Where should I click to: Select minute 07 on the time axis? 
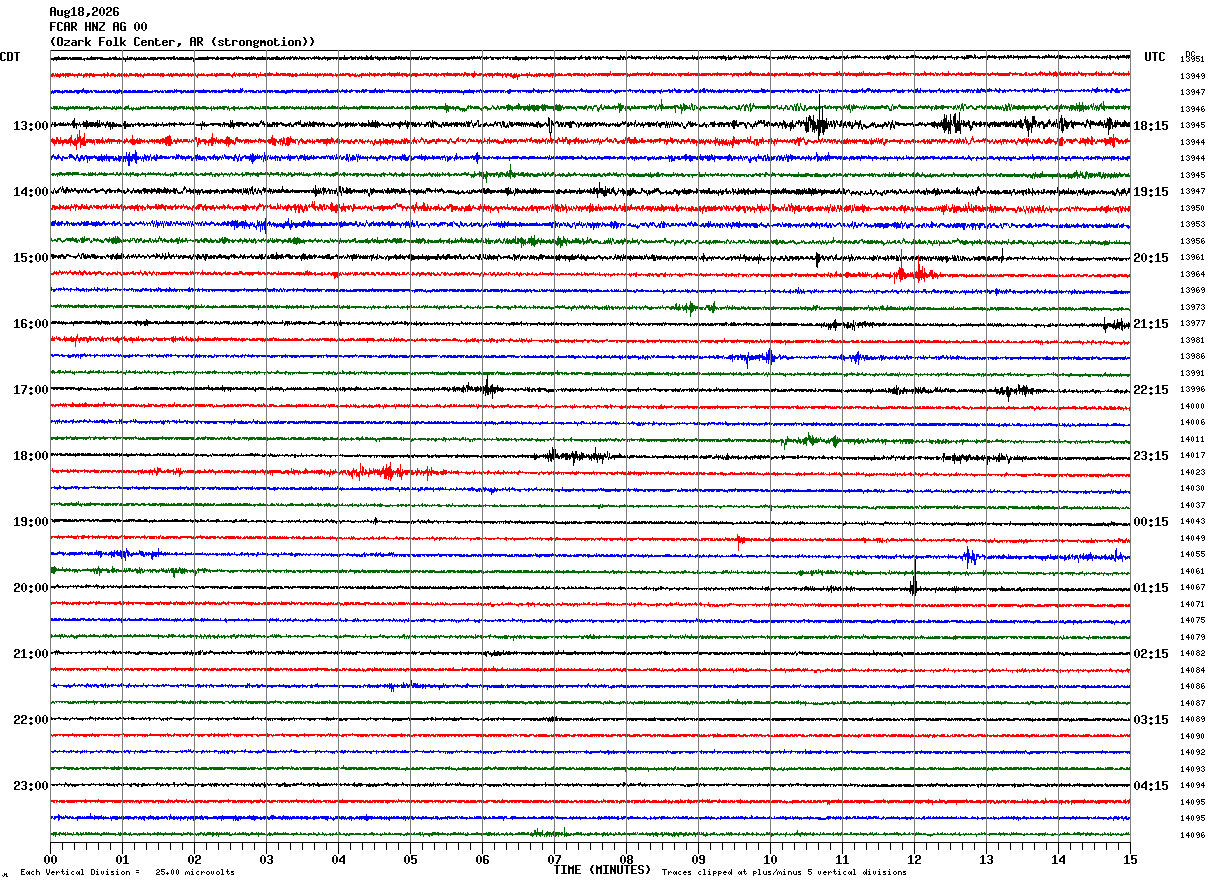pos(554,859)
